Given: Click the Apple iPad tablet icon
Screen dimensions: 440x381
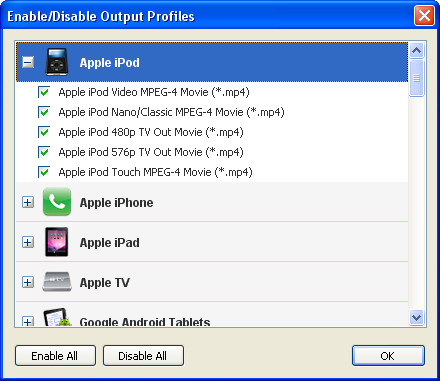Looking at the screenshot, I should point(57,242).
